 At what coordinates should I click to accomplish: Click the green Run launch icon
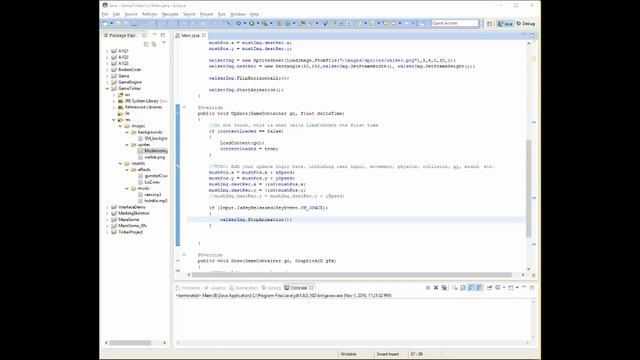251,24
